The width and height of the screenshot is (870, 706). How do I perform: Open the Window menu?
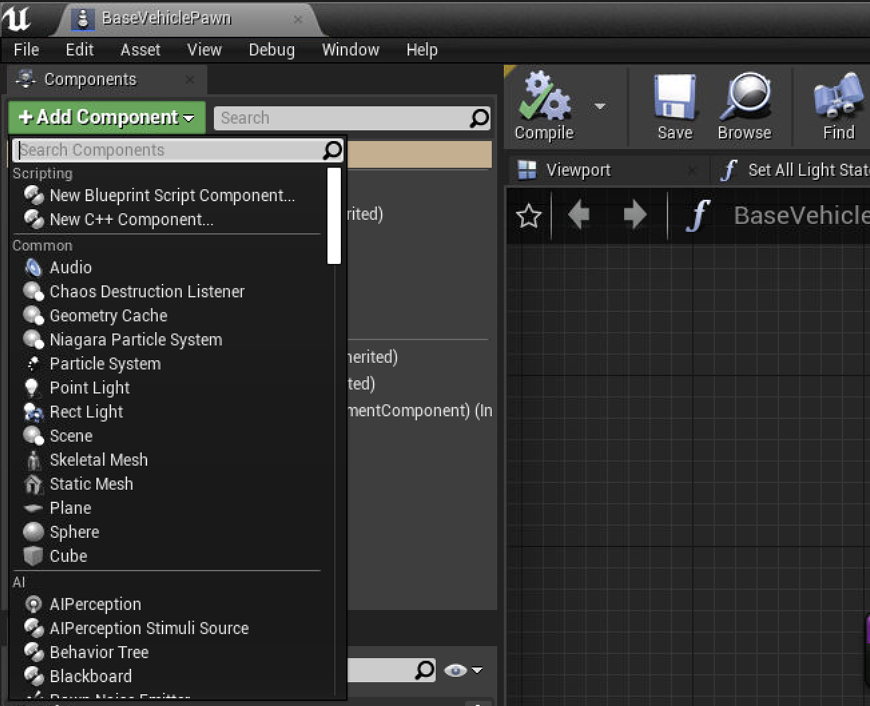coord(351,50)
